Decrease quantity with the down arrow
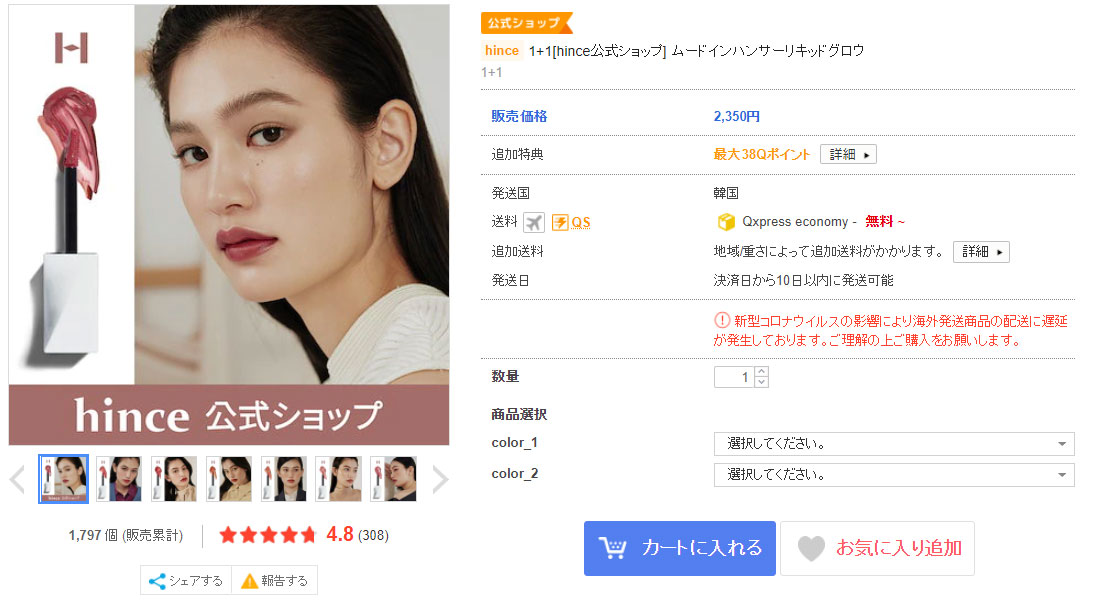 (761, 382)
